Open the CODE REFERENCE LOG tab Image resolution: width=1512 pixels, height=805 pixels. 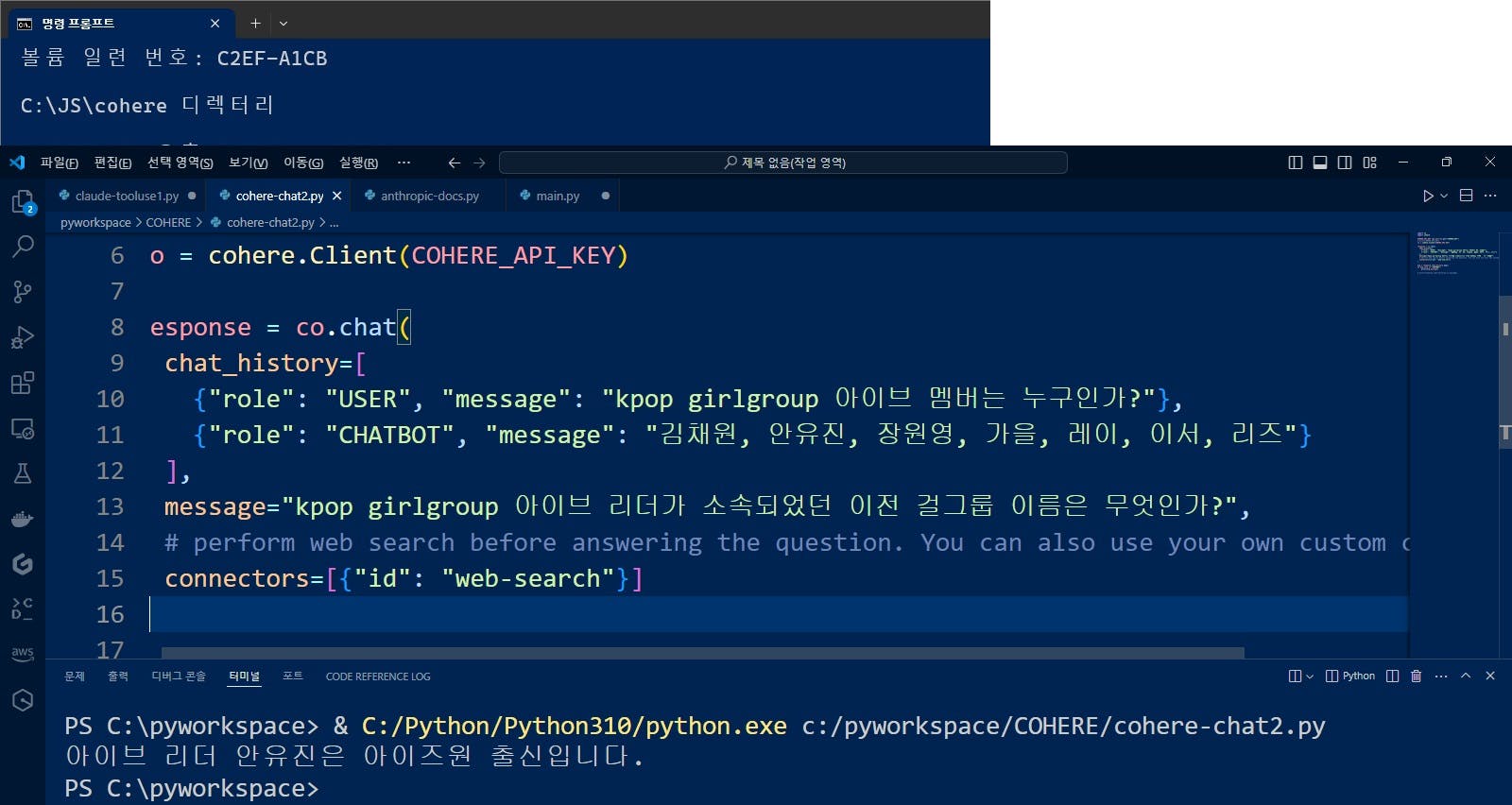[378, 676]
